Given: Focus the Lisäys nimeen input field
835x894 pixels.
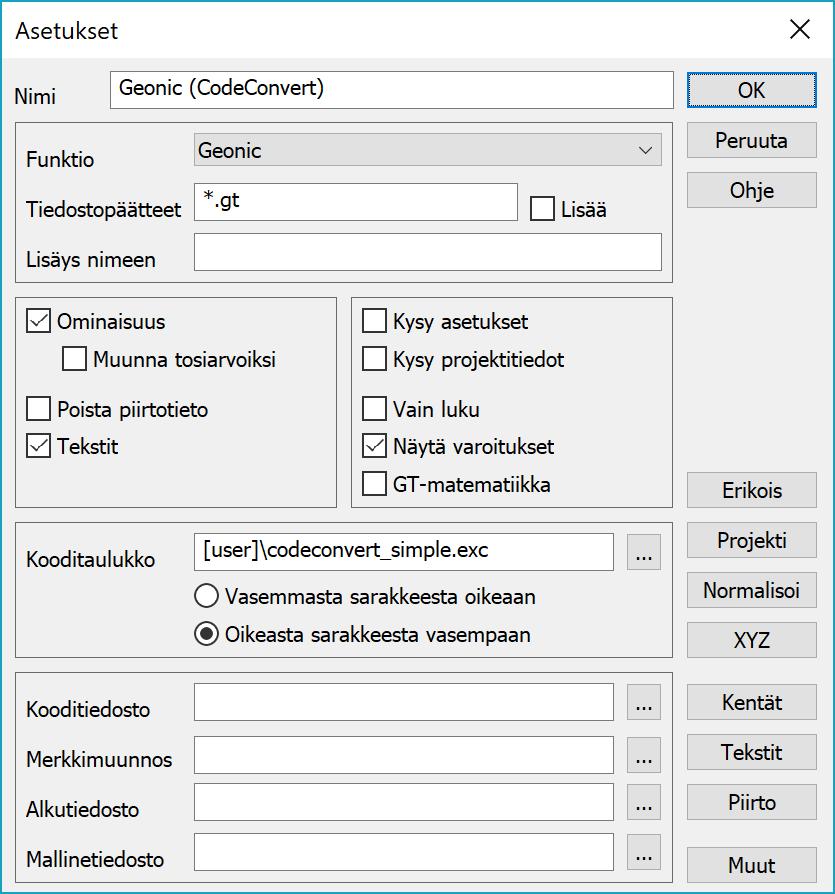Looking at the screenshot, I should tap(427, 252).
